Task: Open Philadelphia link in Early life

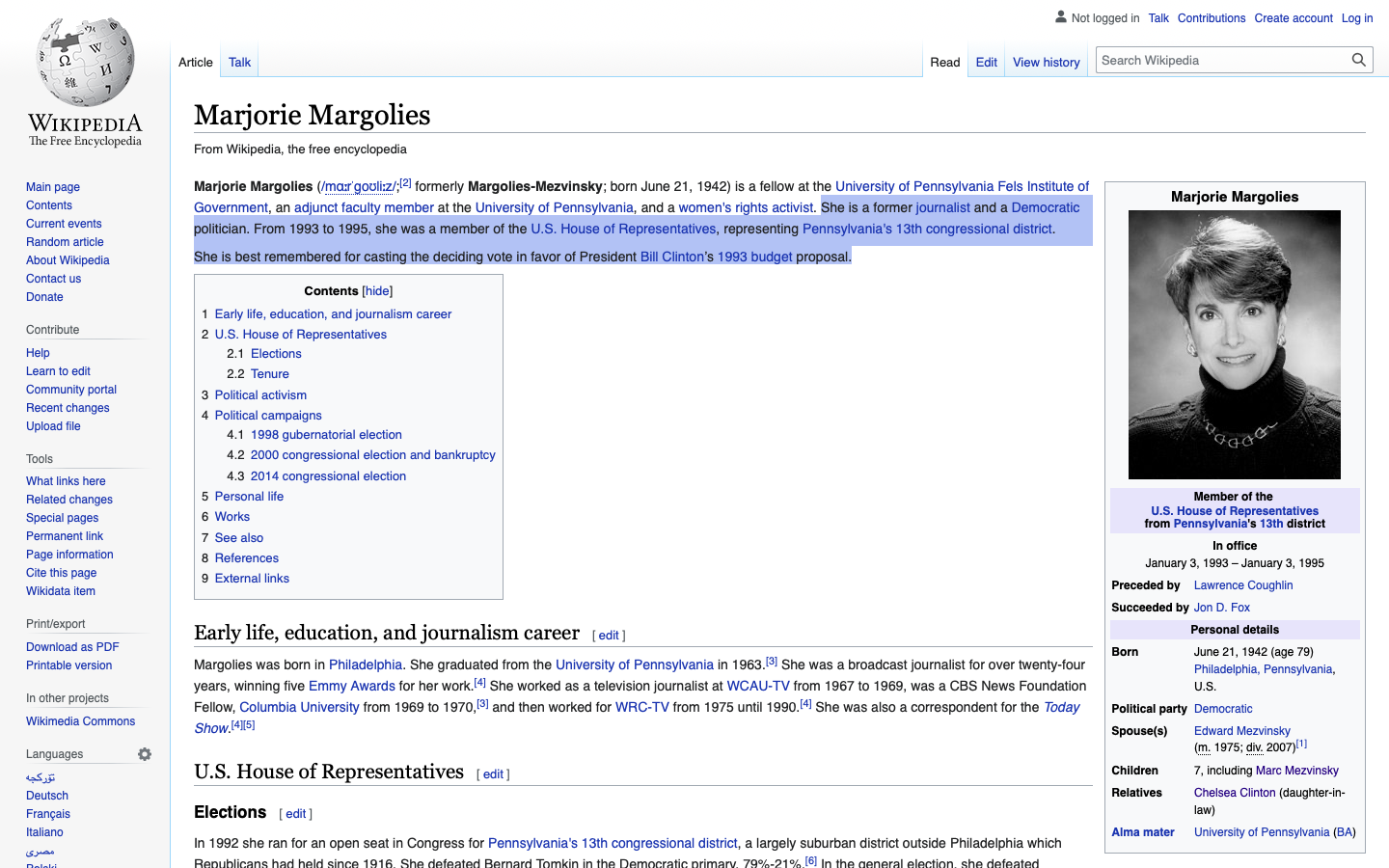Action: pyautogui.click(x=366, y=665)
